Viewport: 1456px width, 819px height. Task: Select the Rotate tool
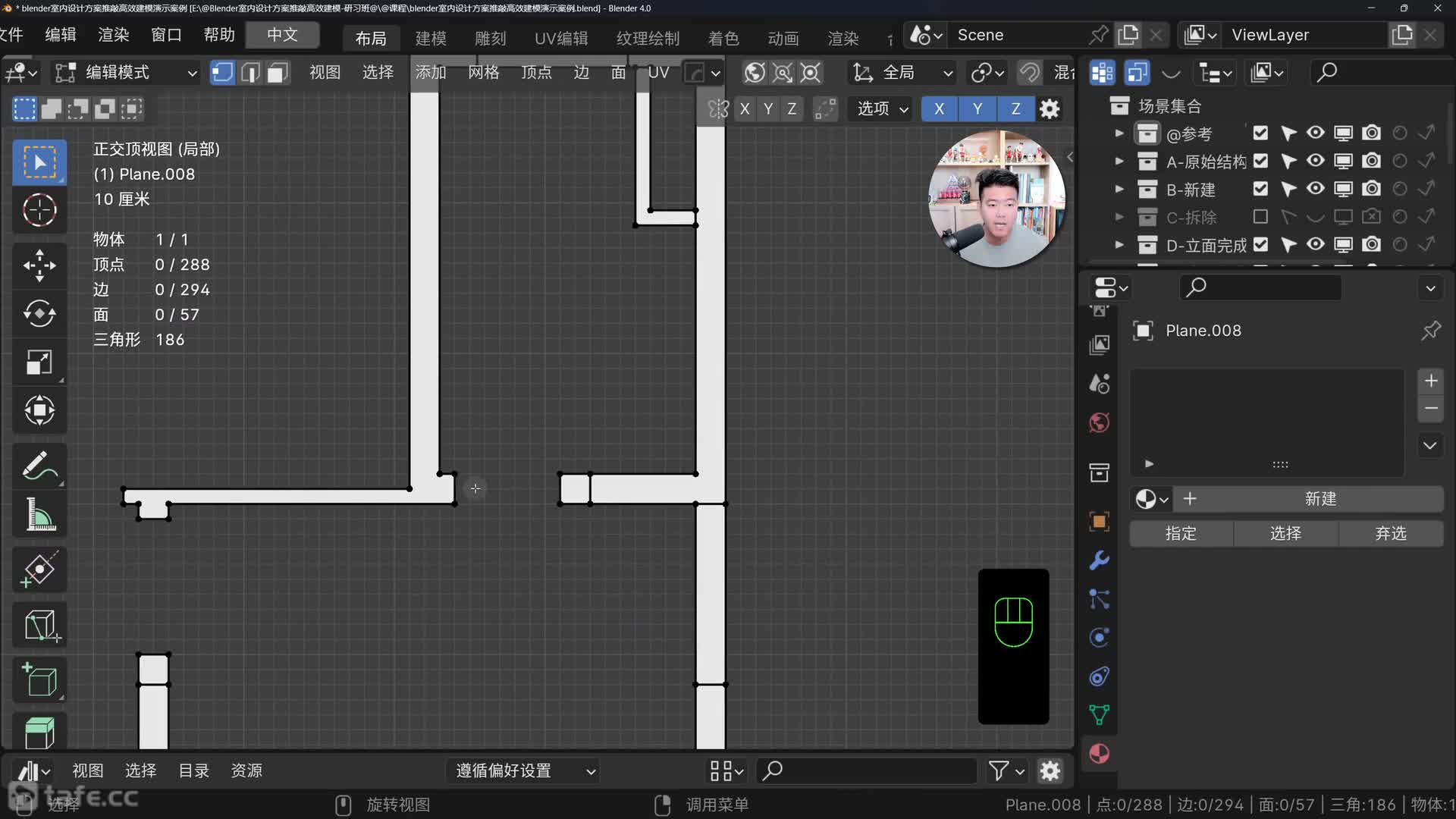click(39, 313)
